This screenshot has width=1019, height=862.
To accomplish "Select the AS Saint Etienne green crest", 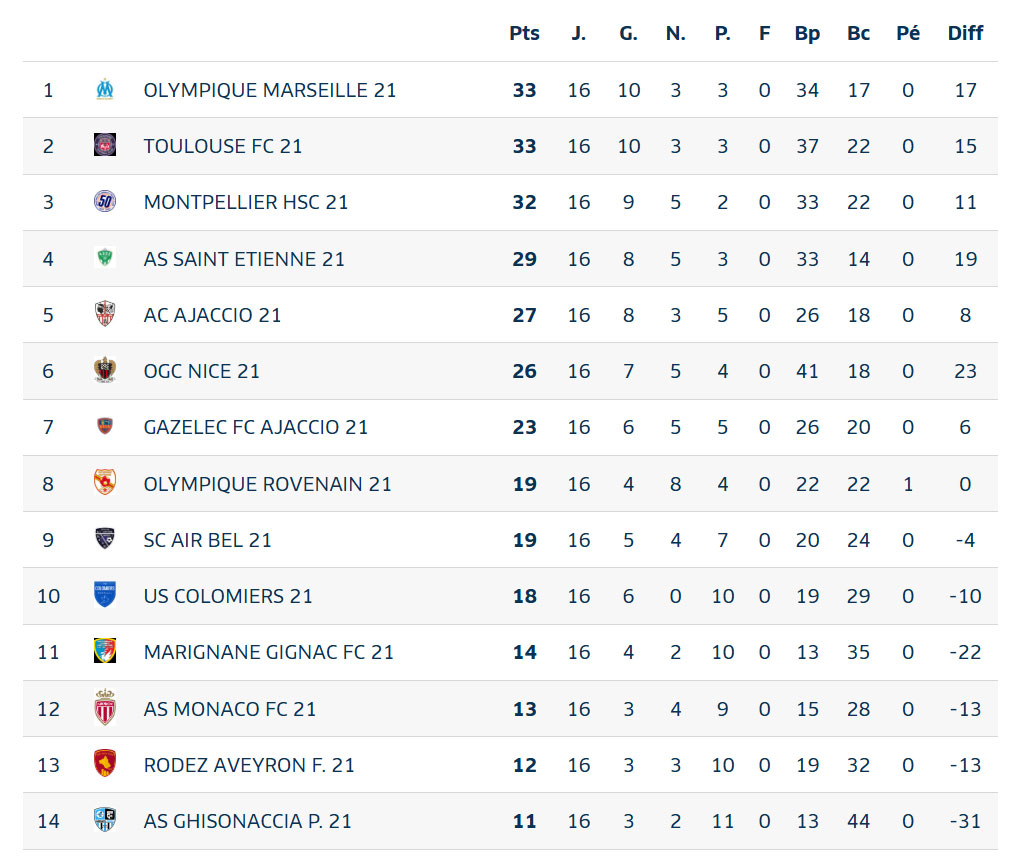I will click(105, 258).
